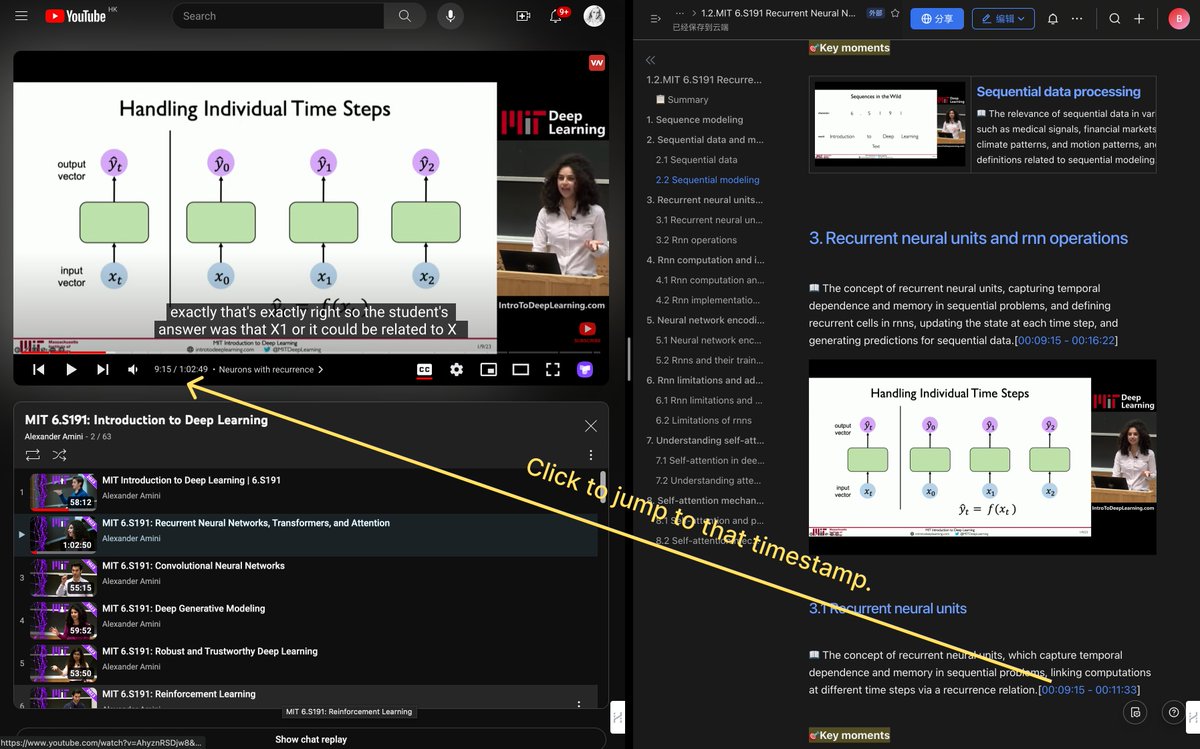The width and height of the screenshot is (1200, 749).
Task: Focus the YouTube search field
Action: [278, 16]
